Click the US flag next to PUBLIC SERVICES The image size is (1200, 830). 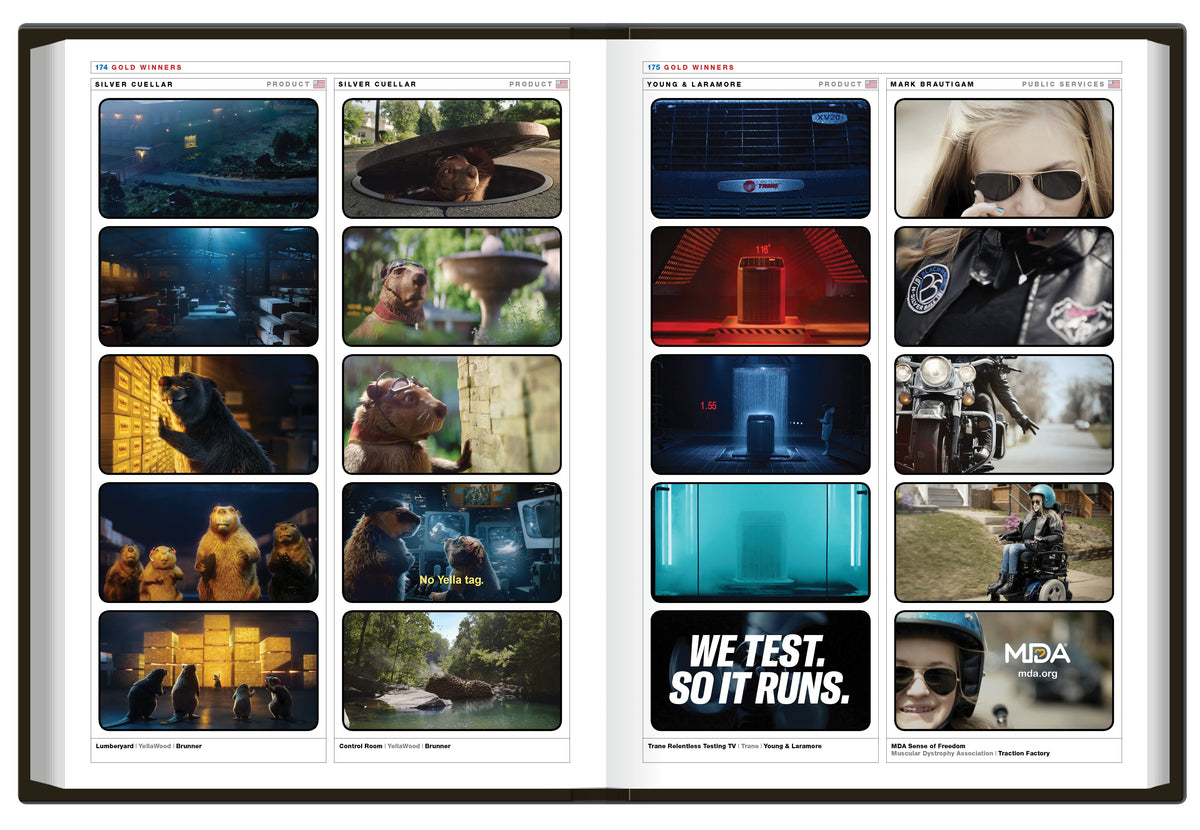(x=1114, y=84)
